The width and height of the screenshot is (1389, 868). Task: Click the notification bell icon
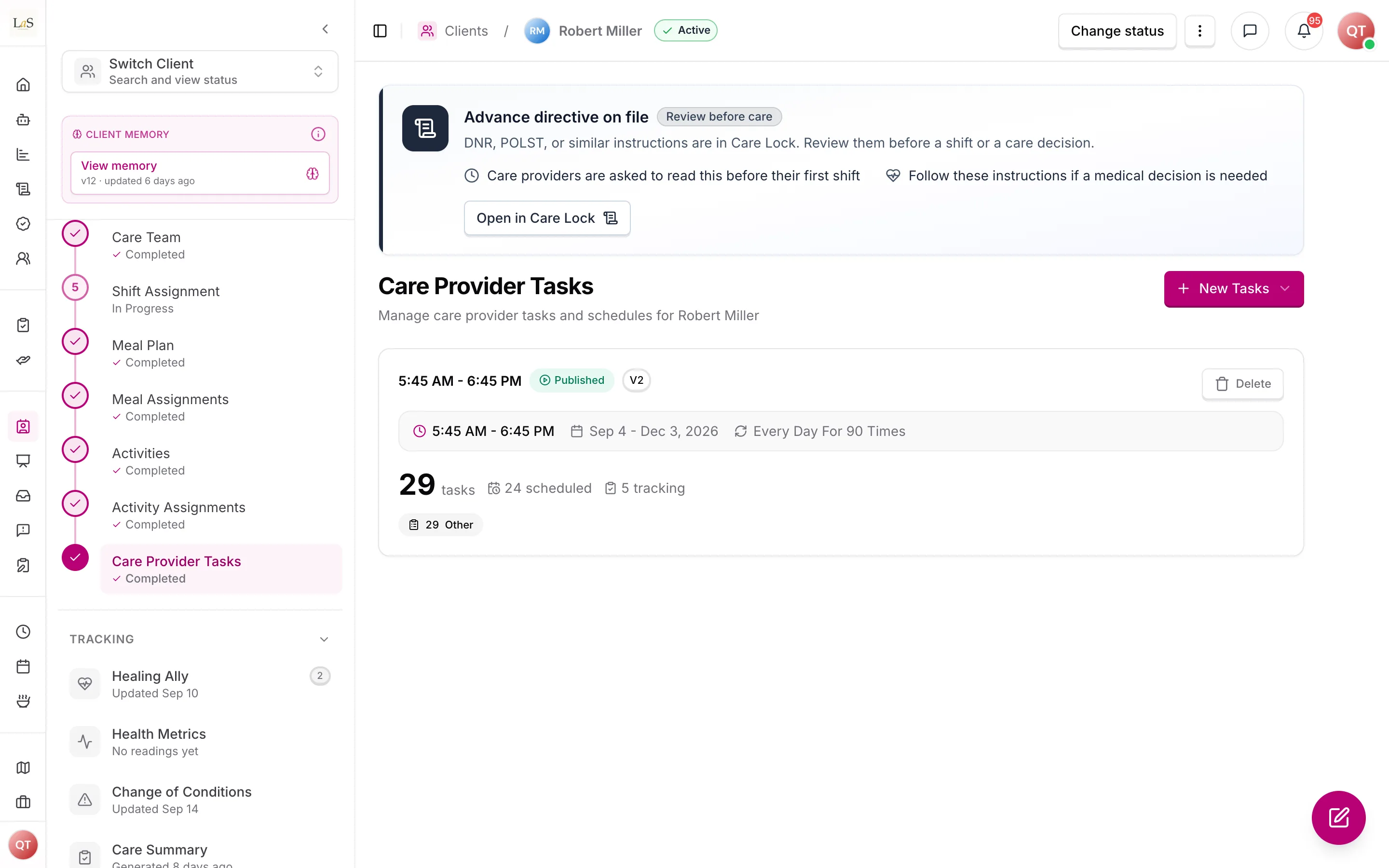point(1304,31)
